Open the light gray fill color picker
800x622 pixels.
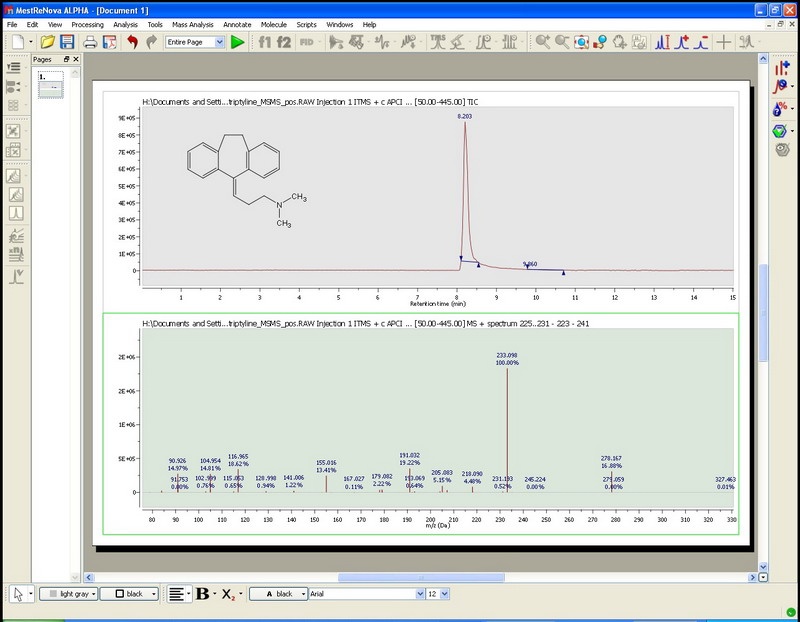point(68,593)
